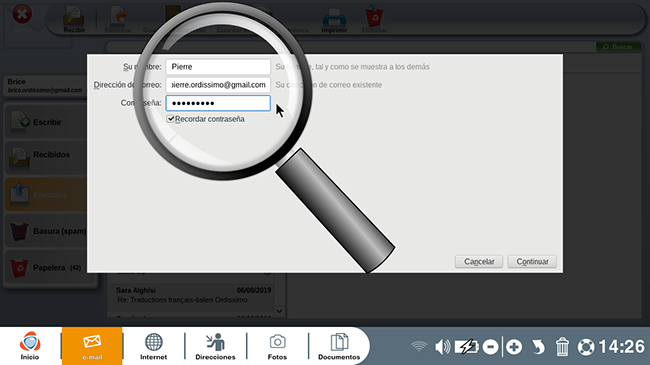This screenshot has height=365, width=650.
Task: Open Fotos from the taskbar
Action: coord(277,346)
